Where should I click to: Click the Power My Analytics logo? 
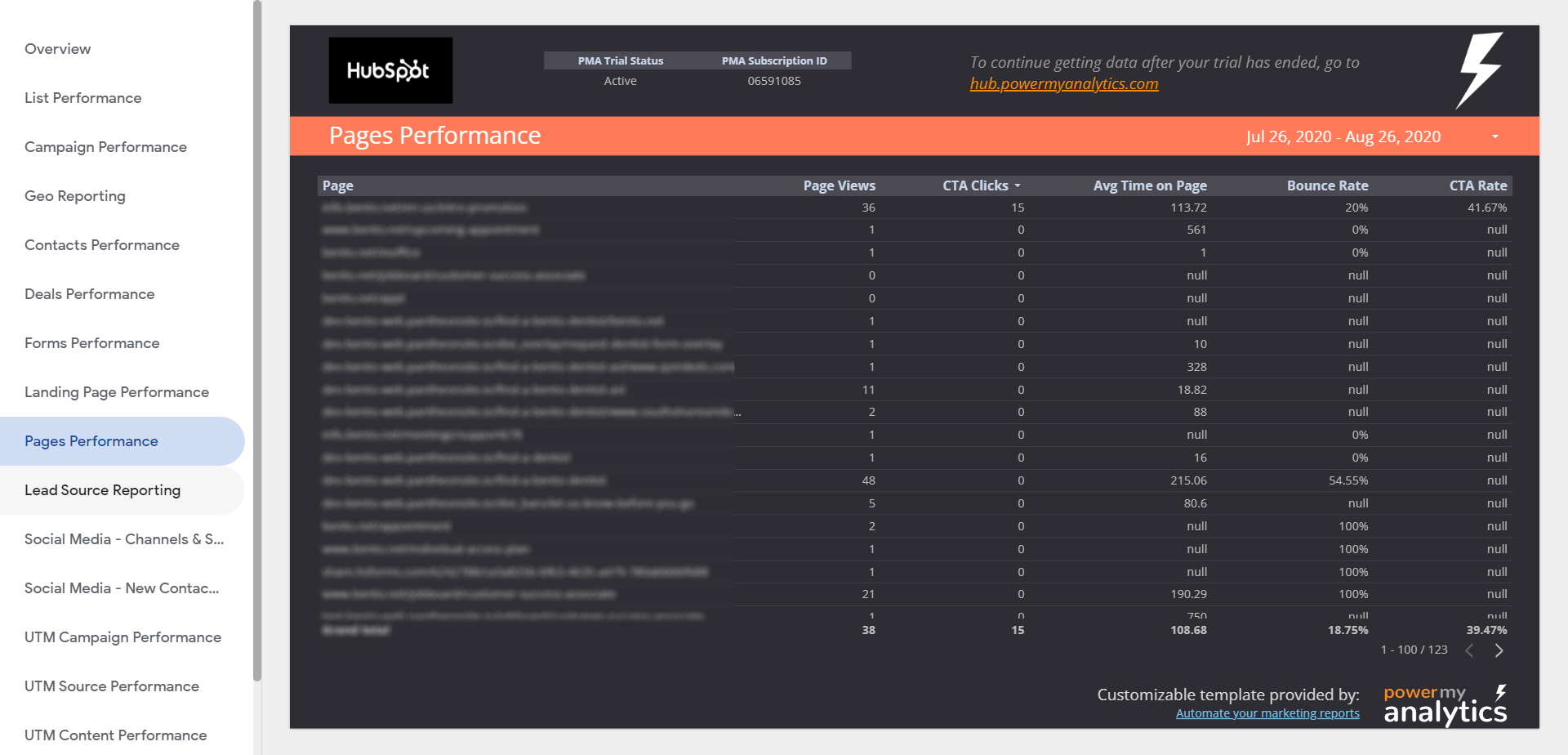(1445, 705)
